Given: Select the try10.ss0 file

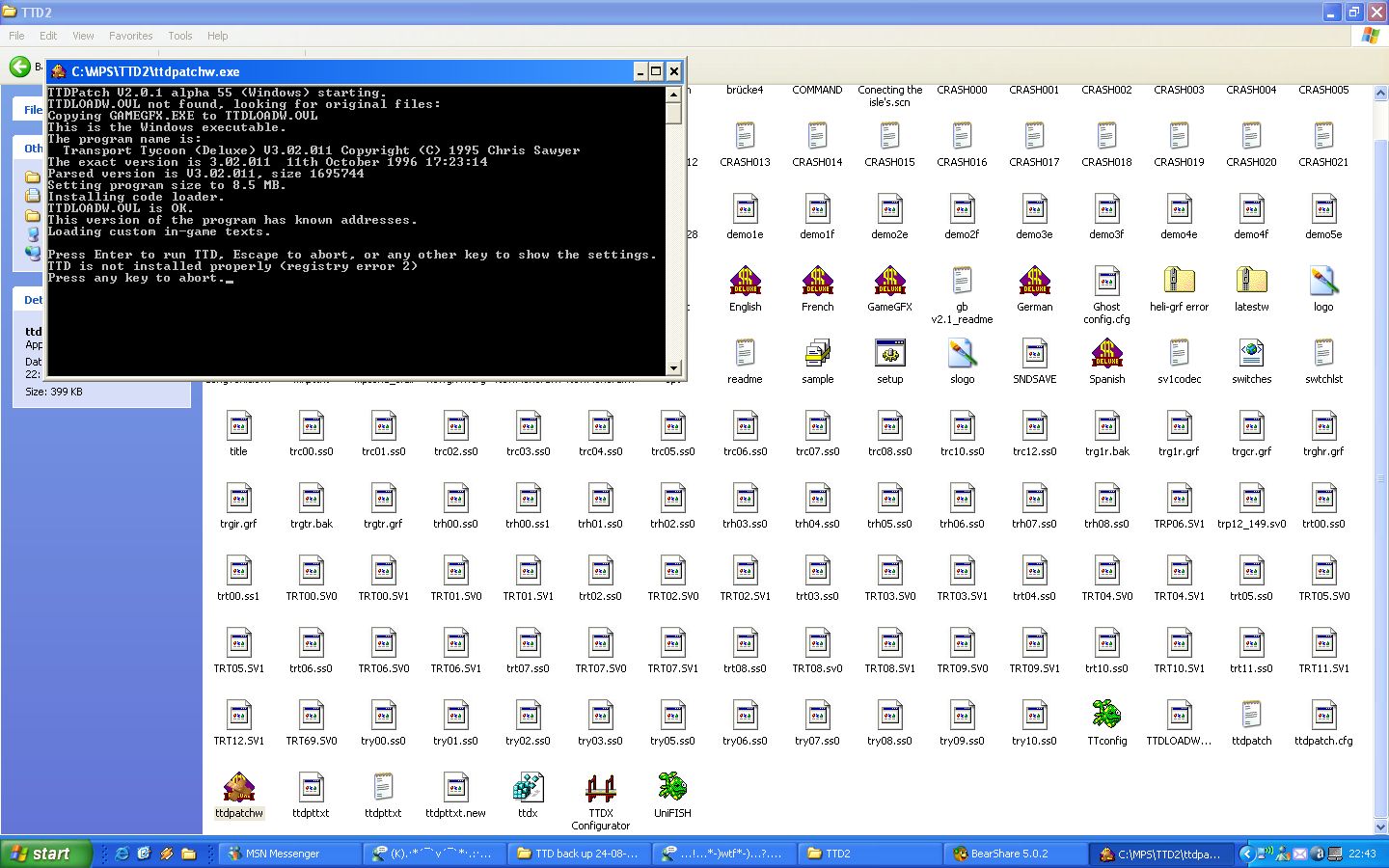Looking at the screenshot, I should tap(1034, 715).
